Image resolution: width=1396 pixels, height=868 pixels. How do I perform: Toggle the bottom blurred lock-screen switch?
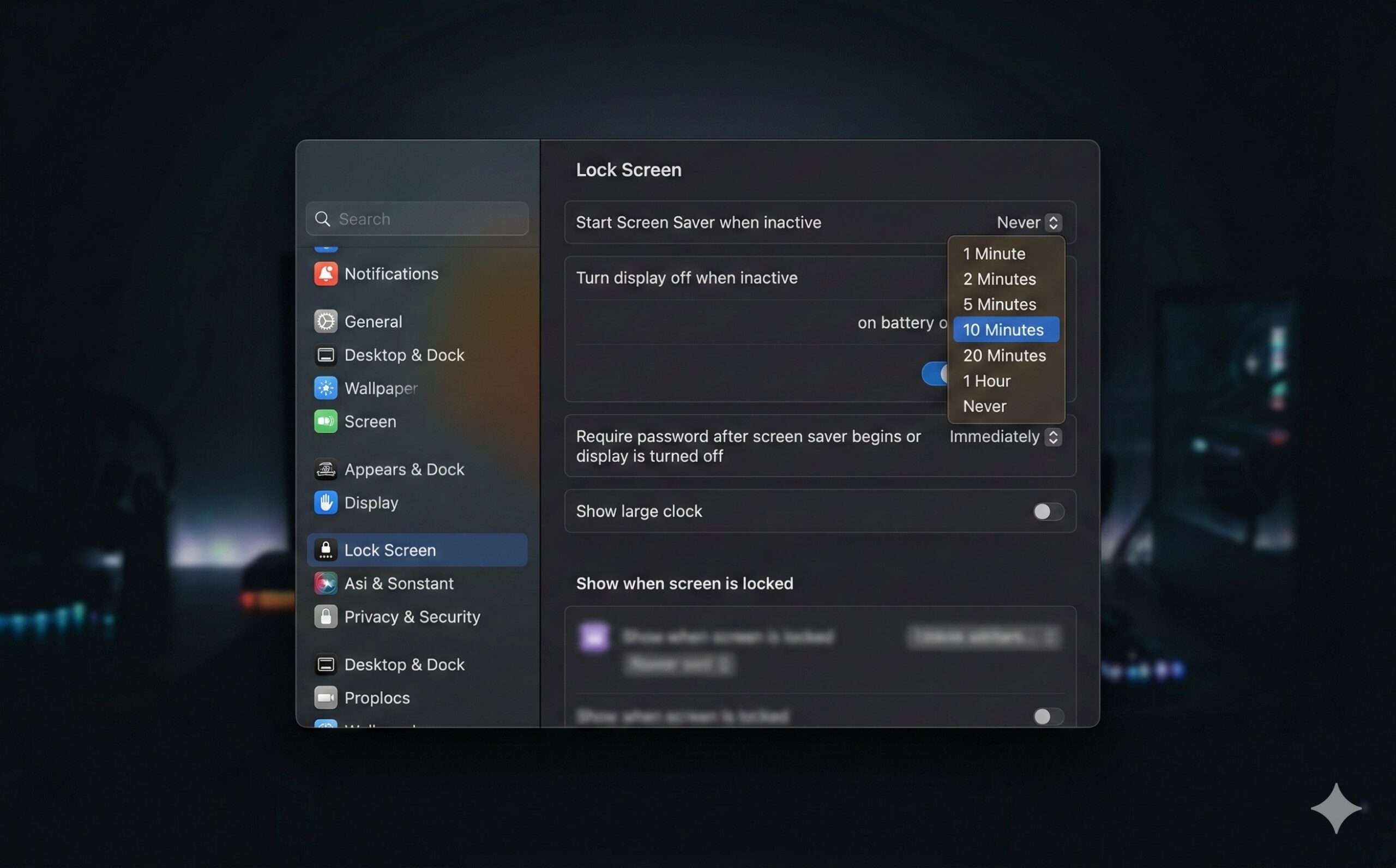point(1048,716)
